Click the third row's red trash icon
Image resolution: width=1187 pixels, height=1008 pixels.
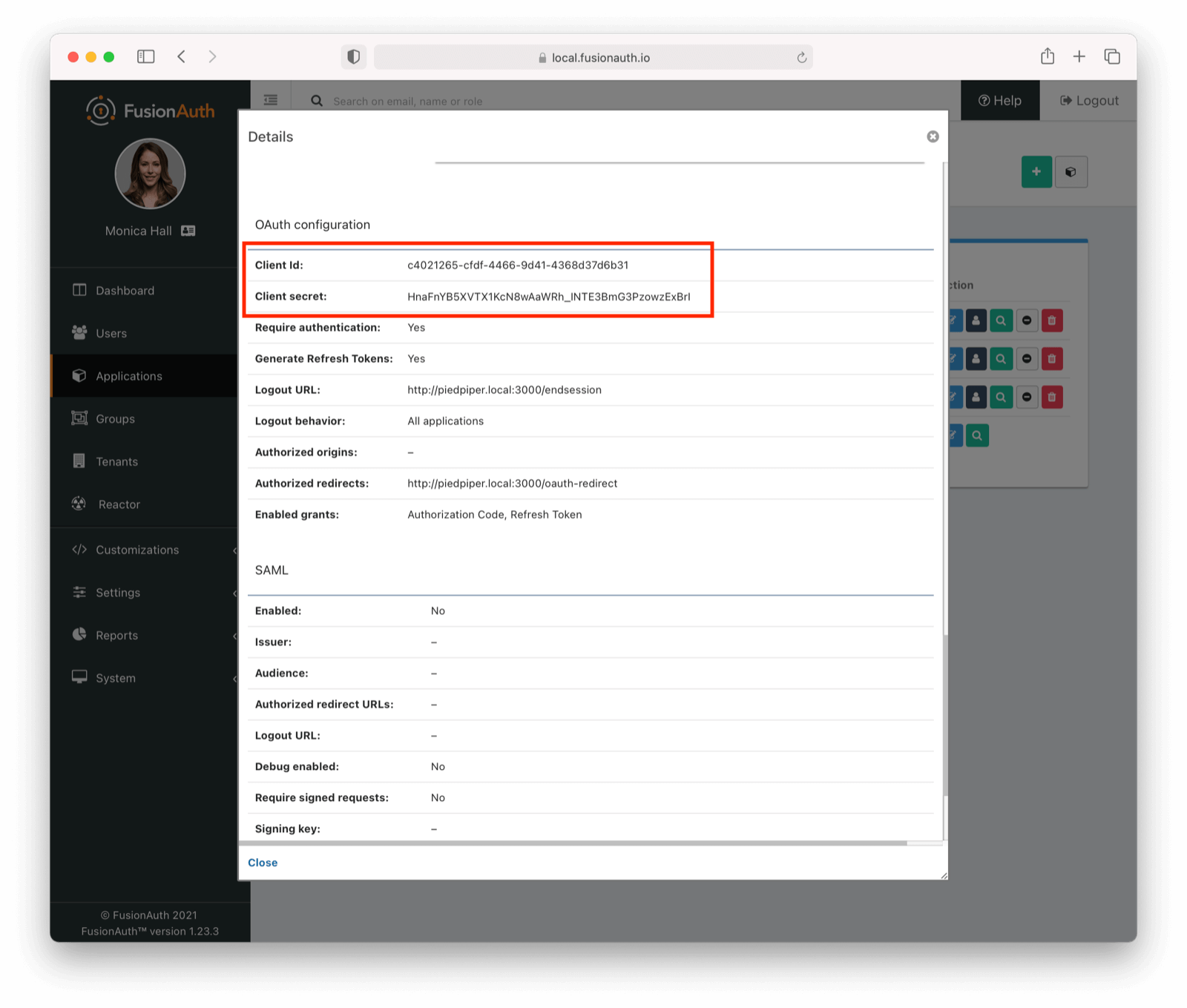click(1052, 398)
